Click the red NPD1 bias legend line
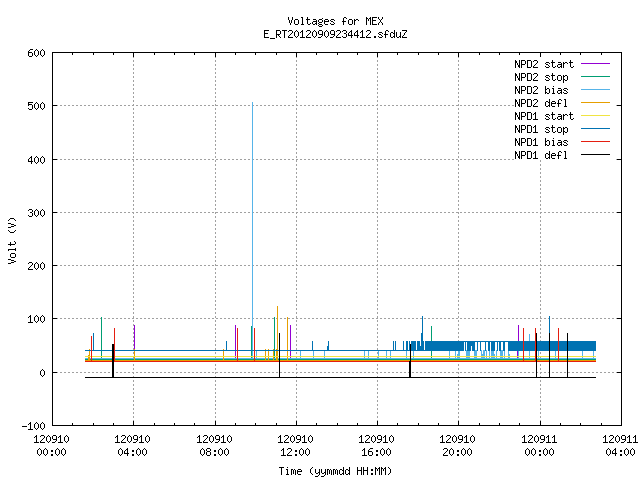640x480 pixels. point(595,142)
